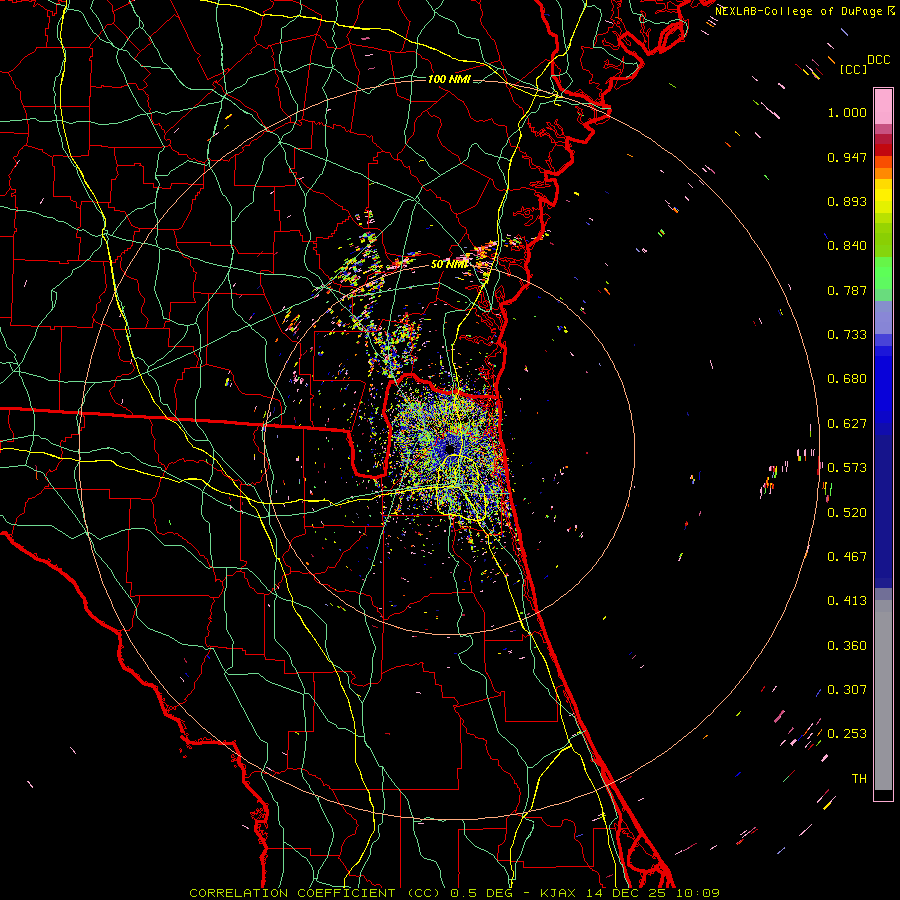Click the 0.573 legend value

point(847,468)
